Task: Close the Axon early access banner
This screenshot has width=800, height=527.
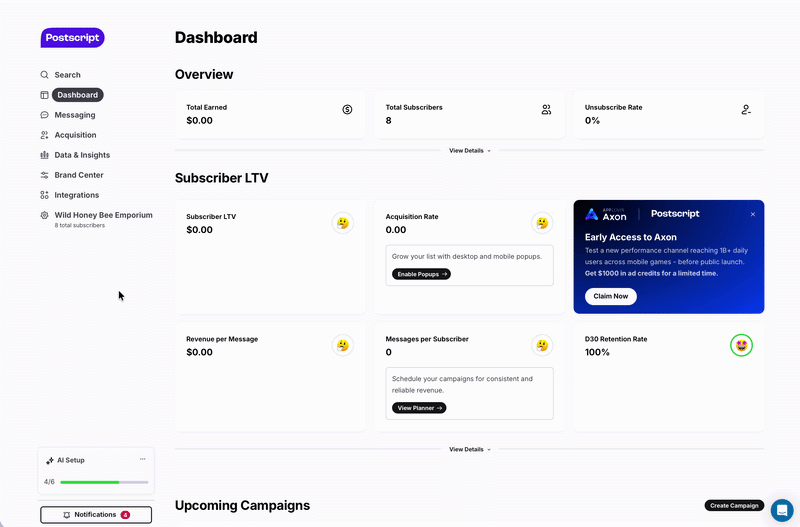Action: [x=753, y=214]
